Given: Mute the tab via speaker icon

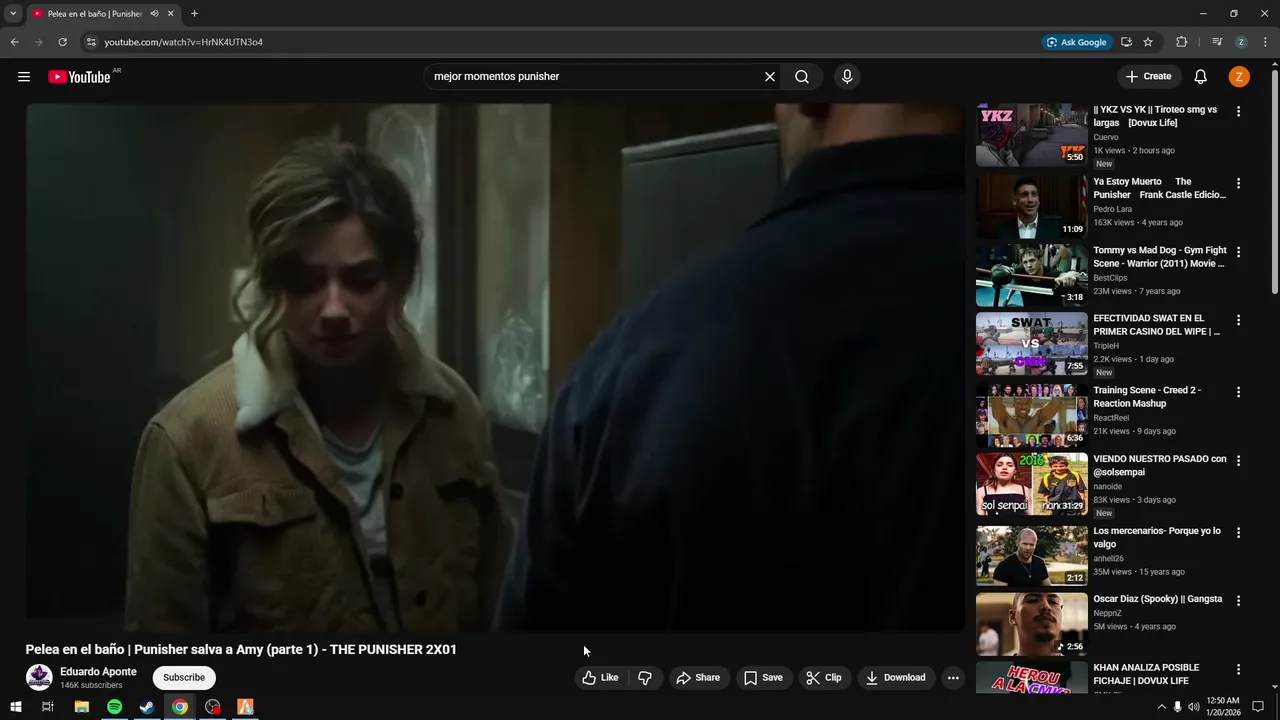Looking at the screenshot, I should pos(154,14).
